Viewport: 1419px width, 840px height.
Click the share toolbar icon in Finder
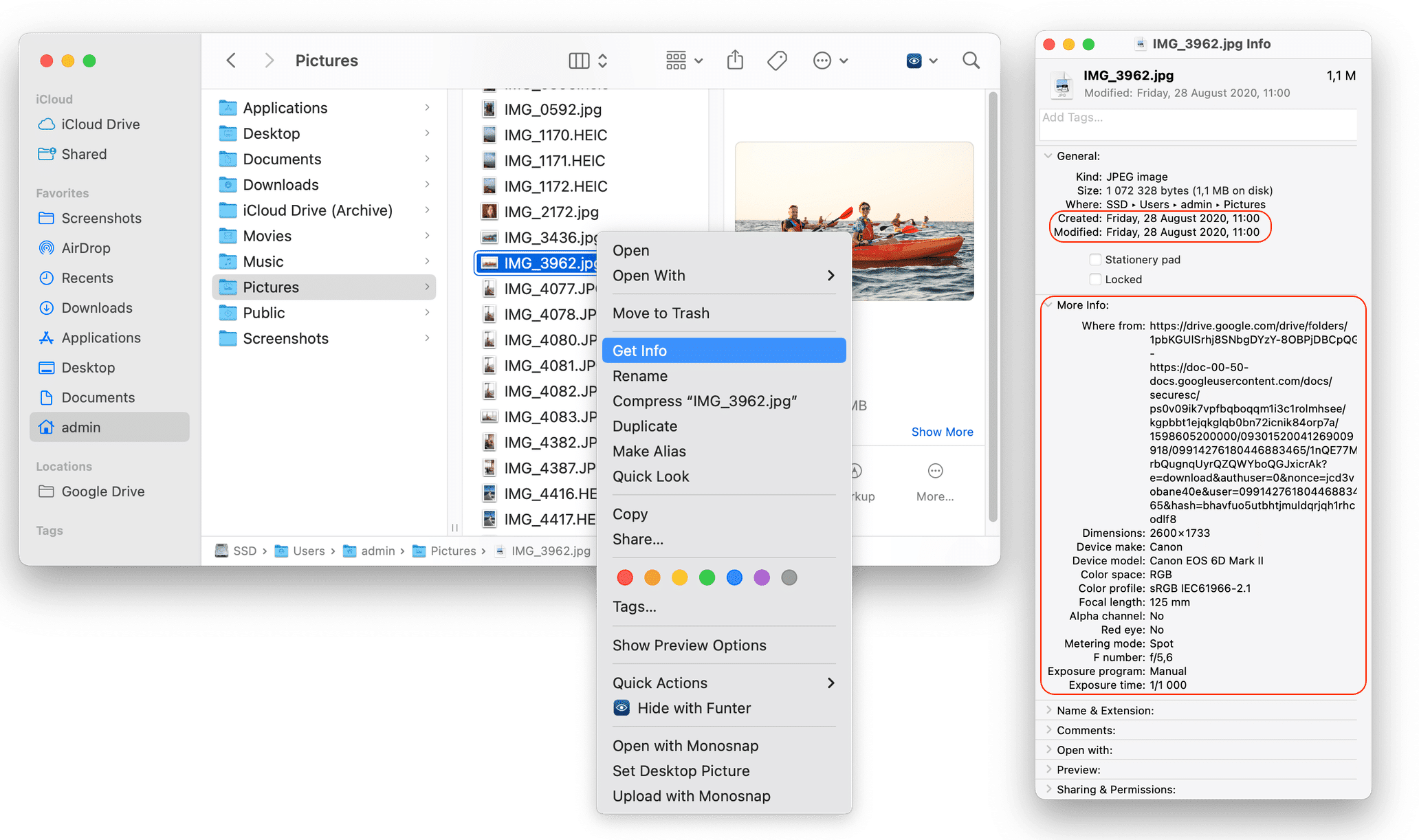[x=733, y=60]
